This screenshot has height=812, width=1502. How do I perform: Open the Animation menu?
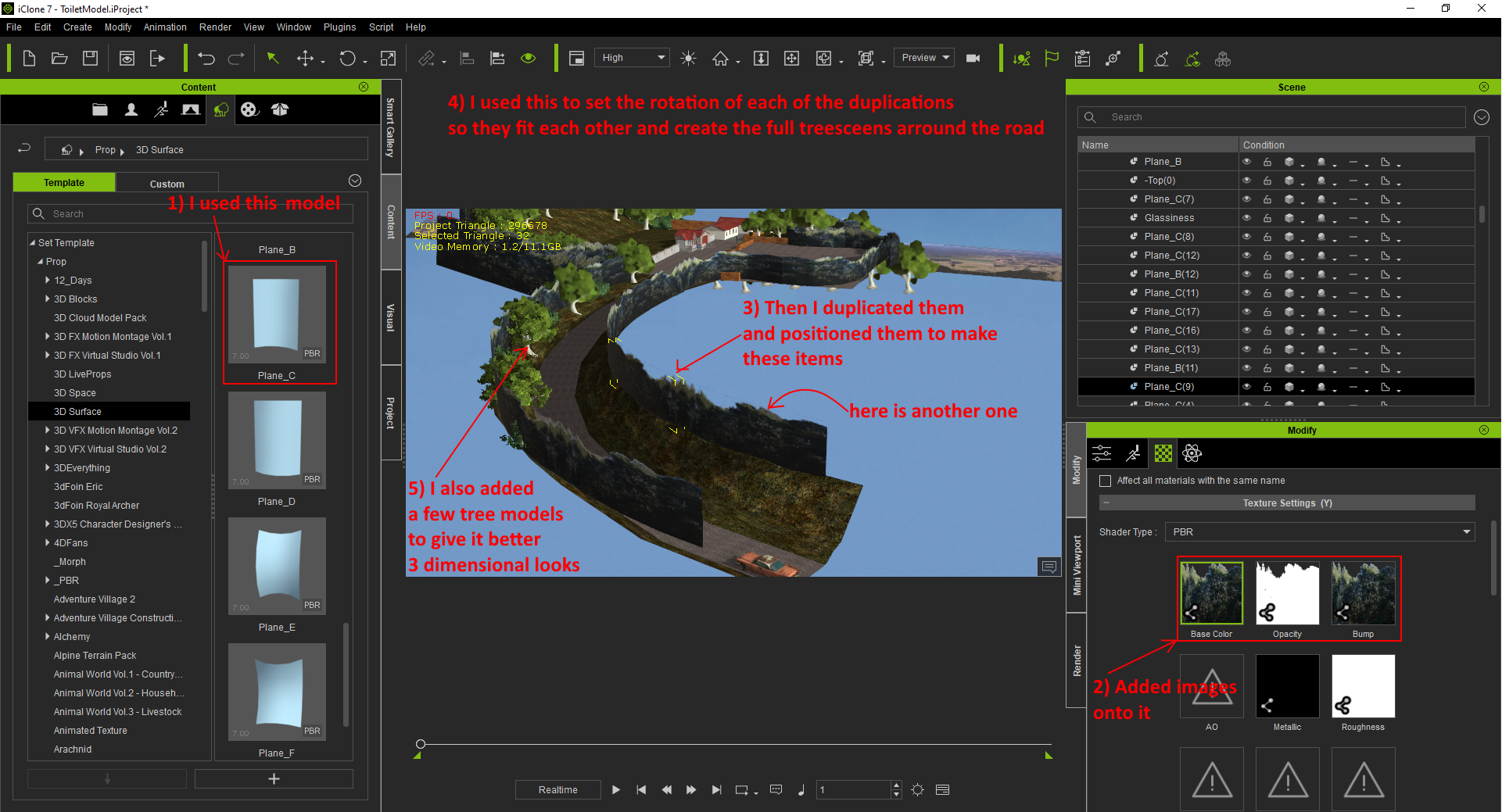coord(165,27)
